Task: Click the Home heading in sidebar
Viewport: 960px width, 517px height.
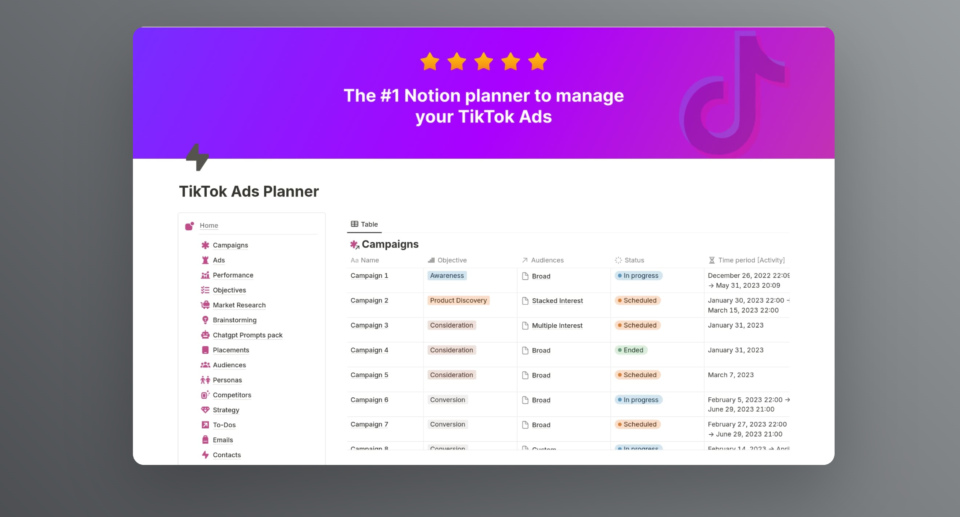Action: coord(208,225)
